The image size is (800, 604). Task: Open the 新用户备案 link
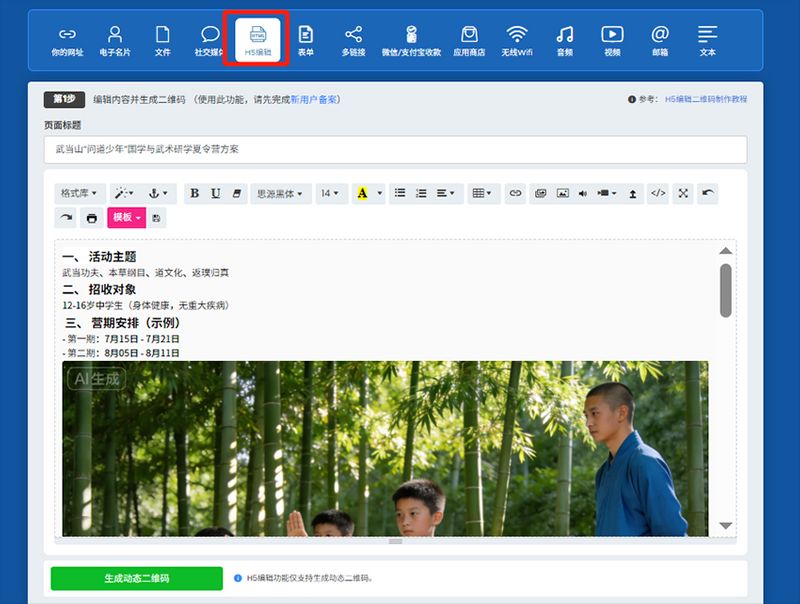point(314,99)
